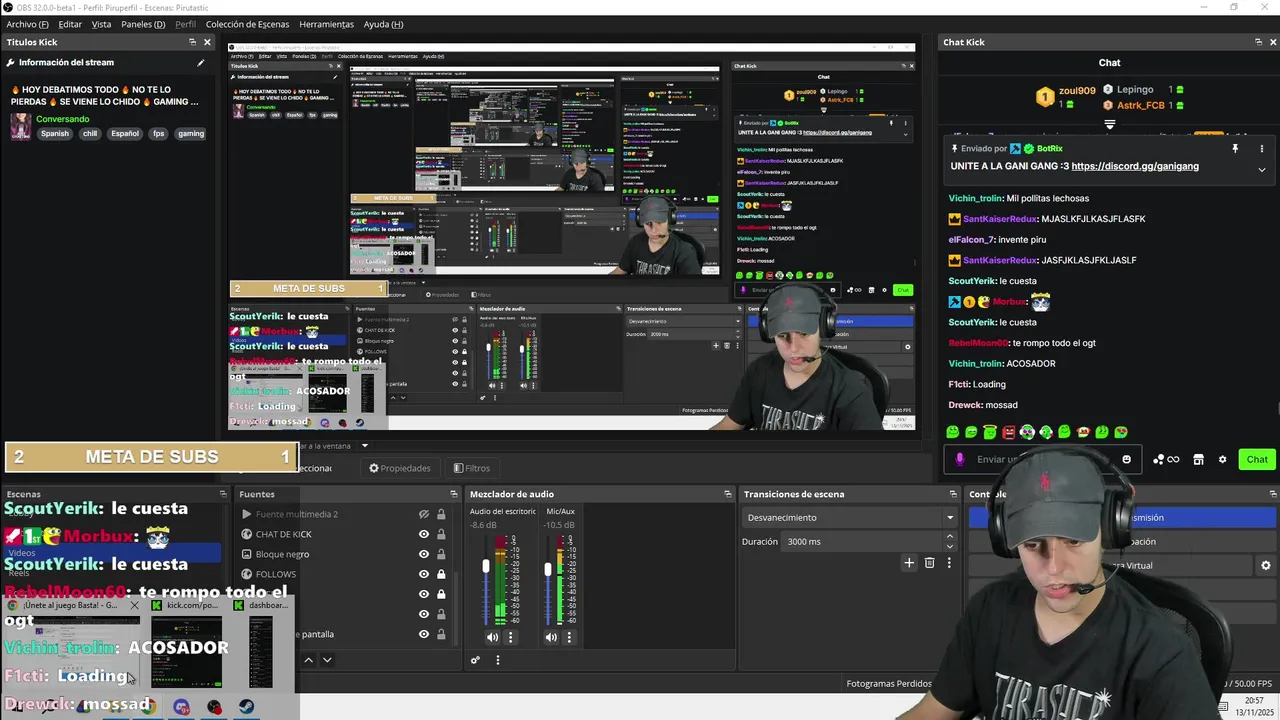Open the Editar menu
1280x720 pixels.
point(70,24)
